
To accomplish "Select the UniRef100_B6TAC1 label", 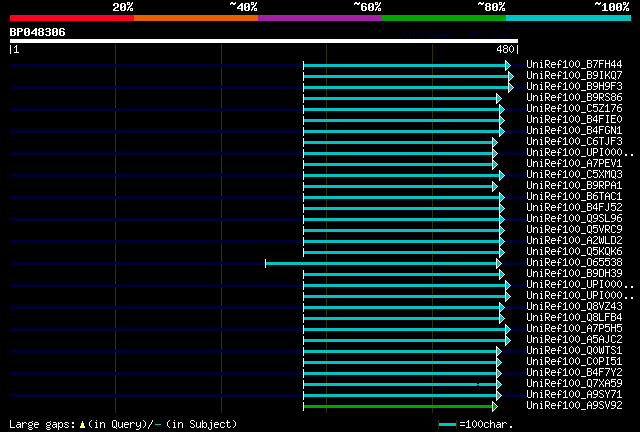I will [x=574, y=196].
